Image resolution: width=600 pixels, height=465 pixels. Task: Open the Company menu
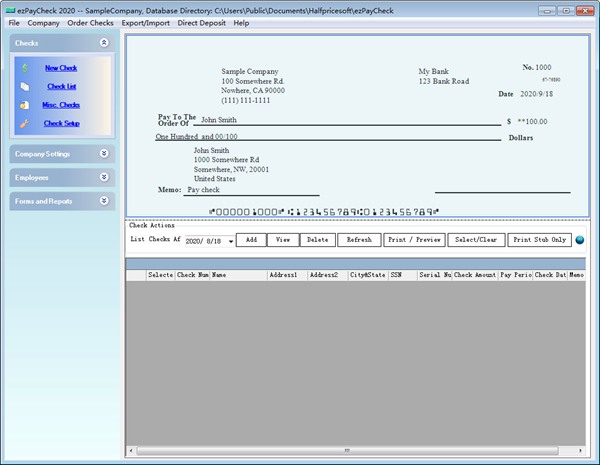tap(43, 22)
